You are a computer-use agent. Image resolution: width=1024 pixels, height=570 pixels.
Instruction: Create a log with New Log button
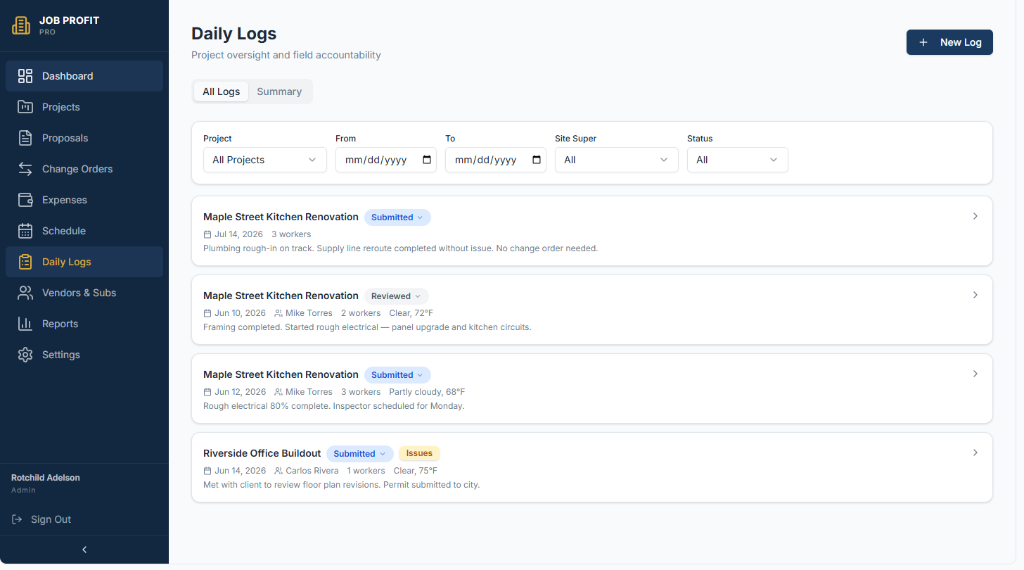[949, 42]
